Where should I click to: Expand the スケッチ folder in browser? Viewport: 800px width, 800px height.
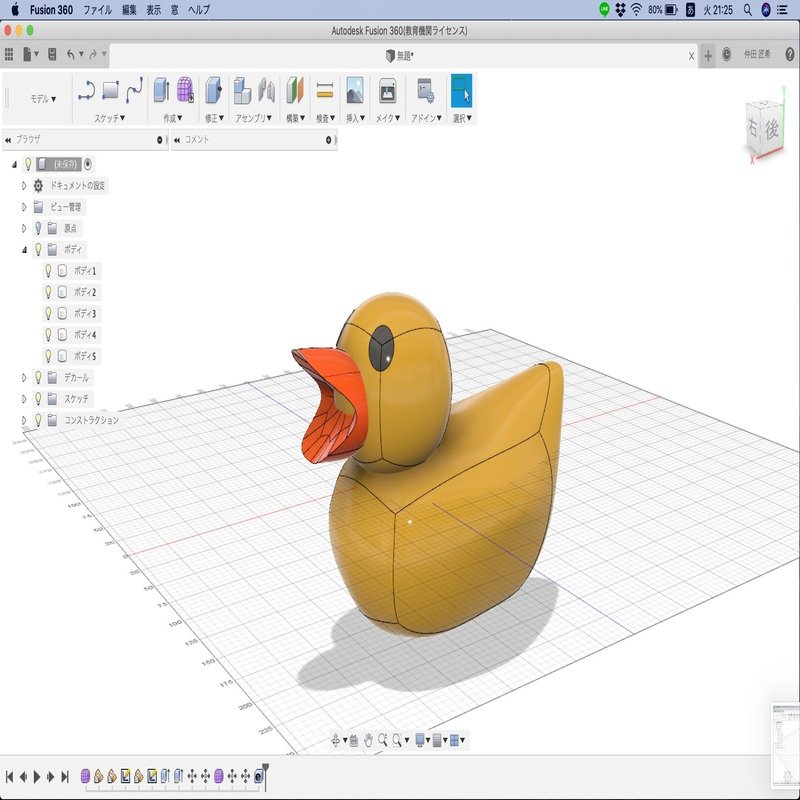24,398
